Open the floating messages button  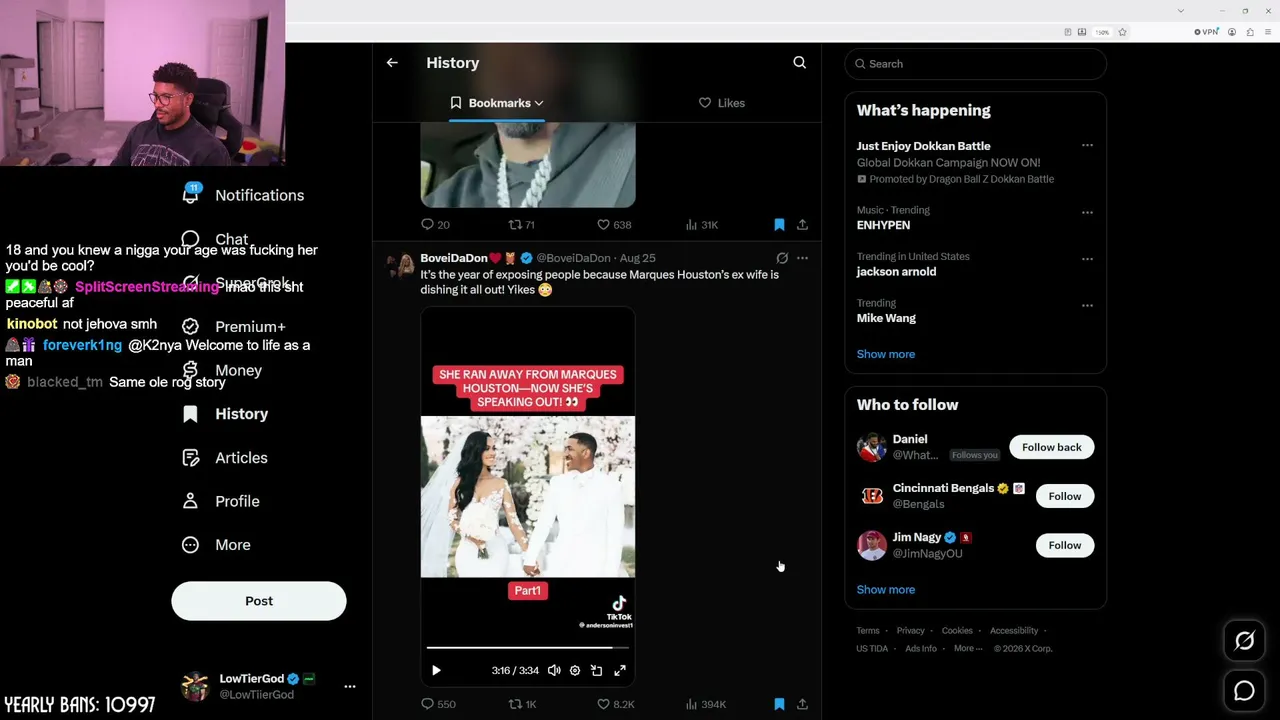1244,691
